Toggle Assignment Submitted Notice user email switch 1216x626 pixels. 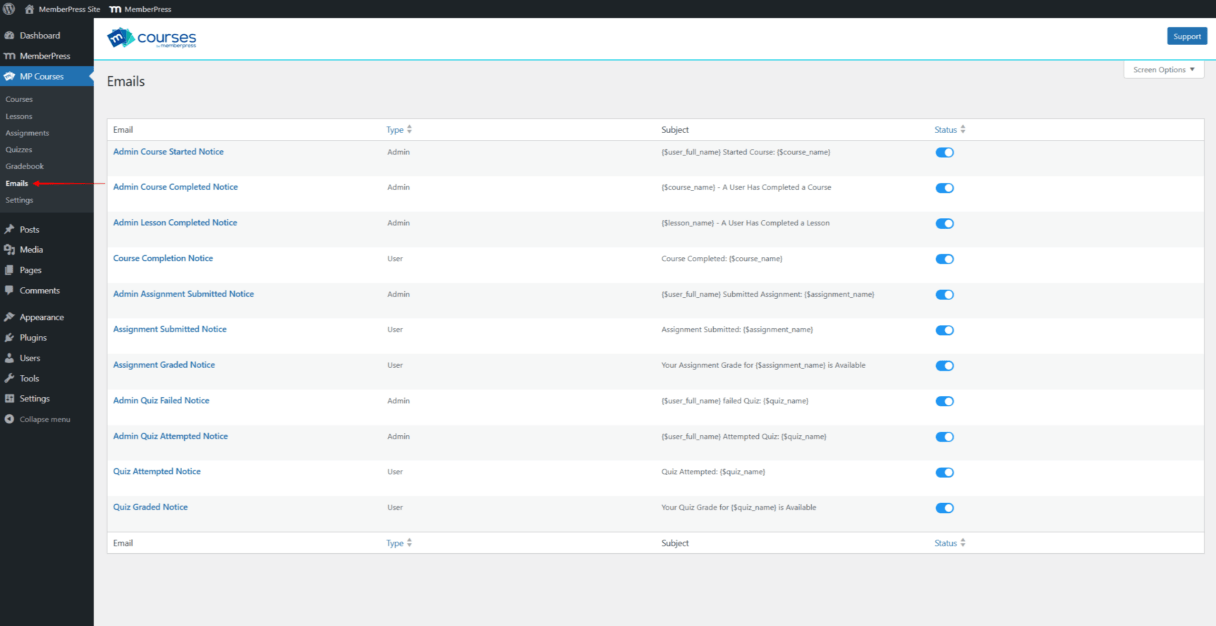pos(944,330)
